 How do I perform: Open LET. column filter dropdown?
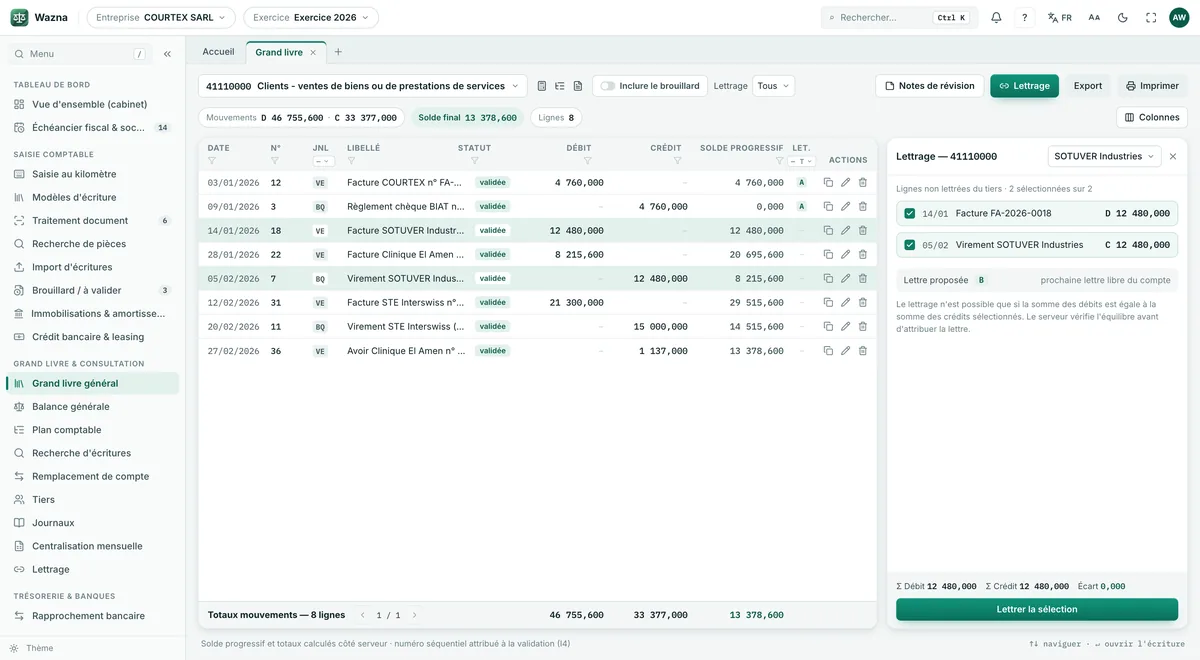pos(802,161)
